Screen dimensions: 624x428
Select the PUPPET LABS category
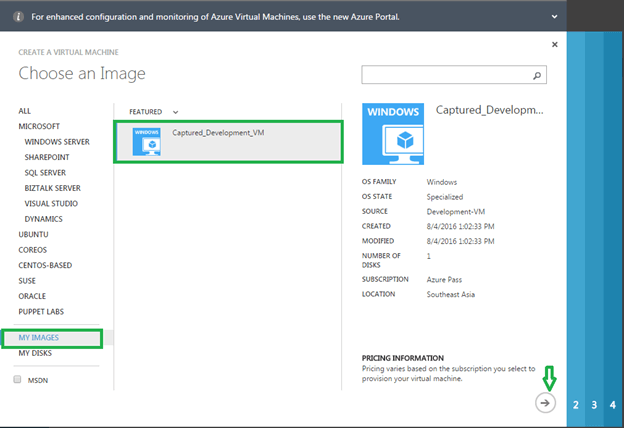tap(41, 312)
